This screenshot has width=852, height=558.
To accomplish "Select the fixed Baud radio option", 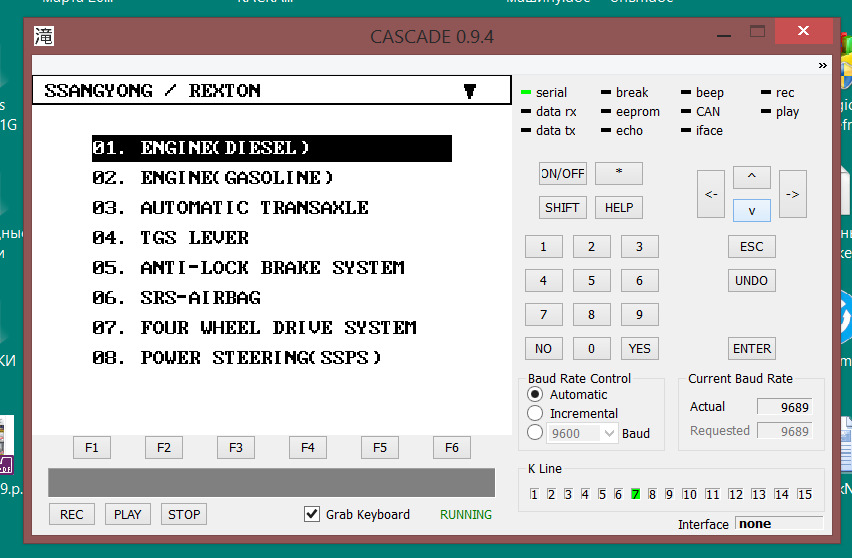I will tap(535, 432).
